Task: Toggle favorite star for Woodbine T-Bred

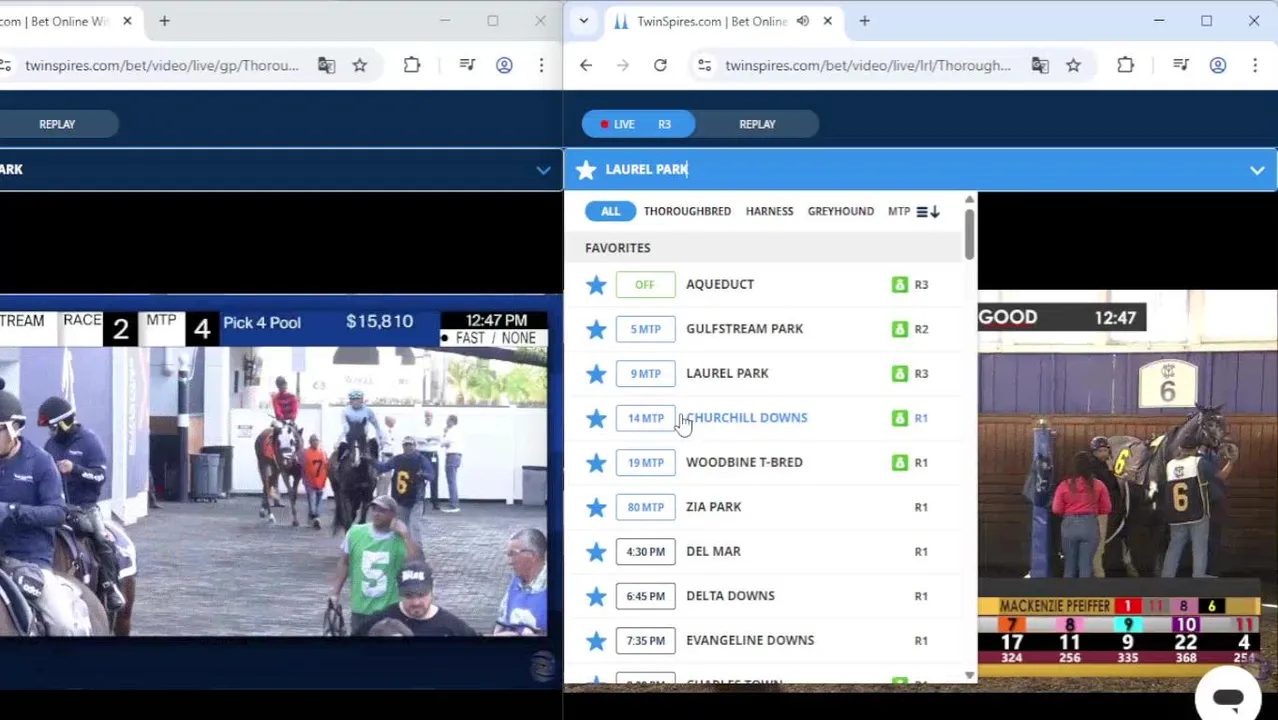Action: pyautogui.click(x=596, y=463)
